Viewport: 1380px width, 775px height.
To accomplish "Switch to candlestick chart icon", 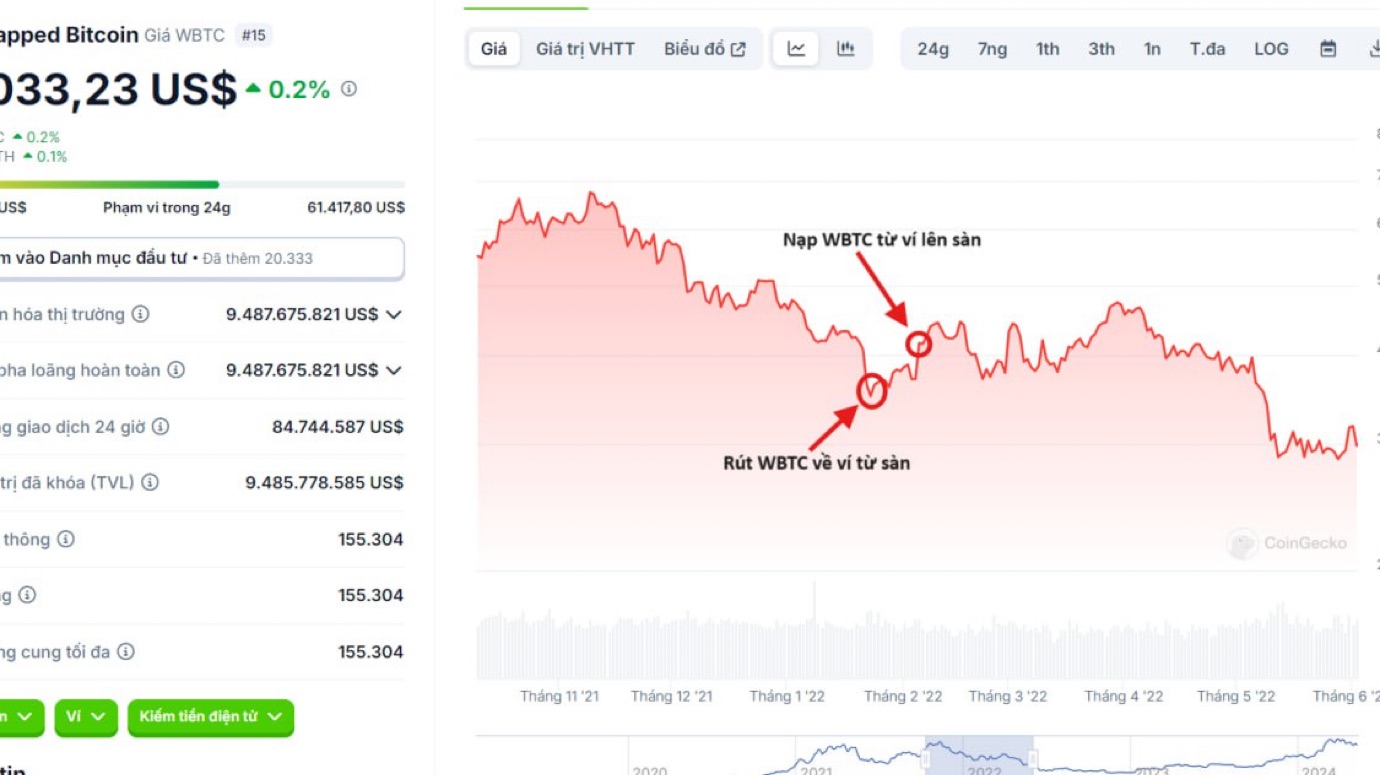I will click(x=846, y=49).
